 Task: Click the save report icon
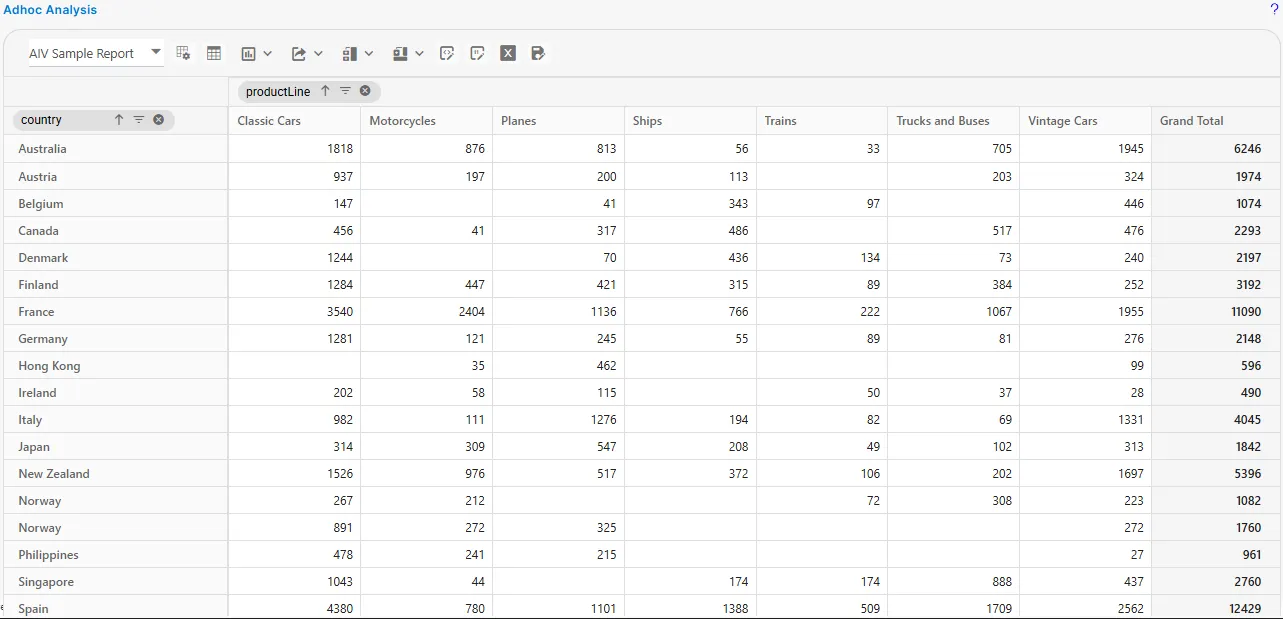tap(538, 53)
